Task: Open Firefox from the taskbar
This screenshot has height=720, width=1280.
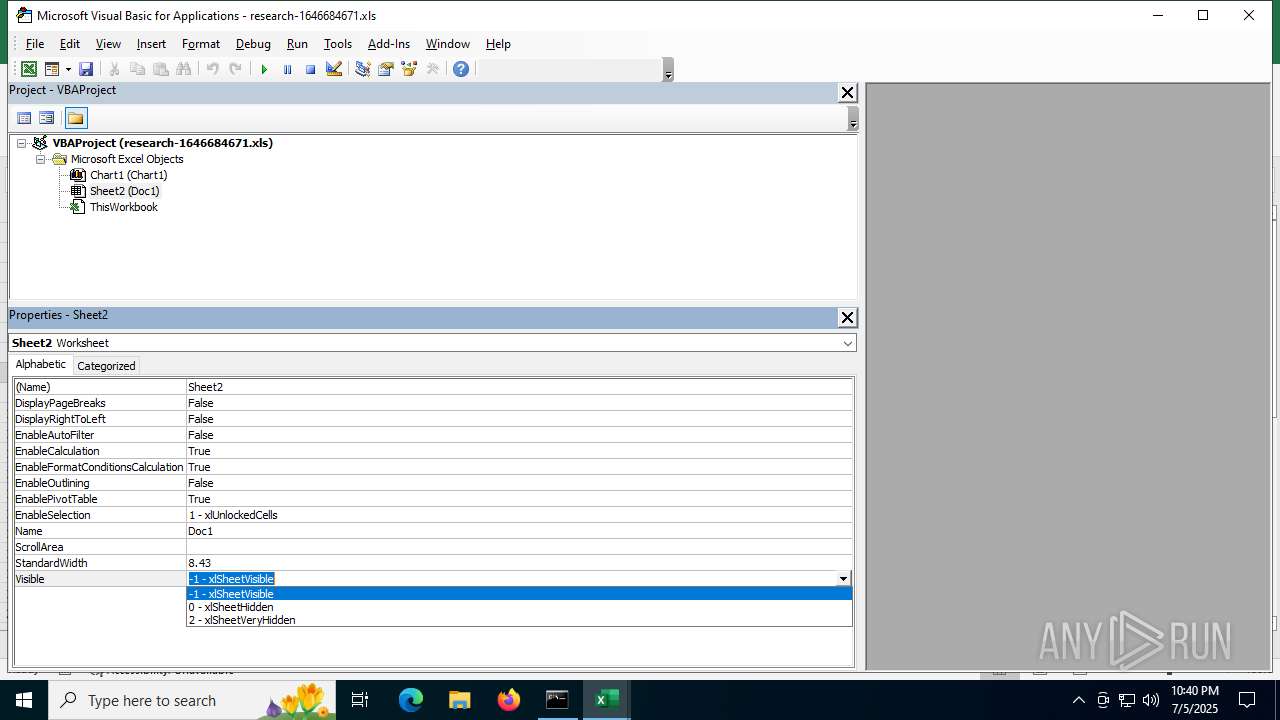Action: click(x=508, y=700)
